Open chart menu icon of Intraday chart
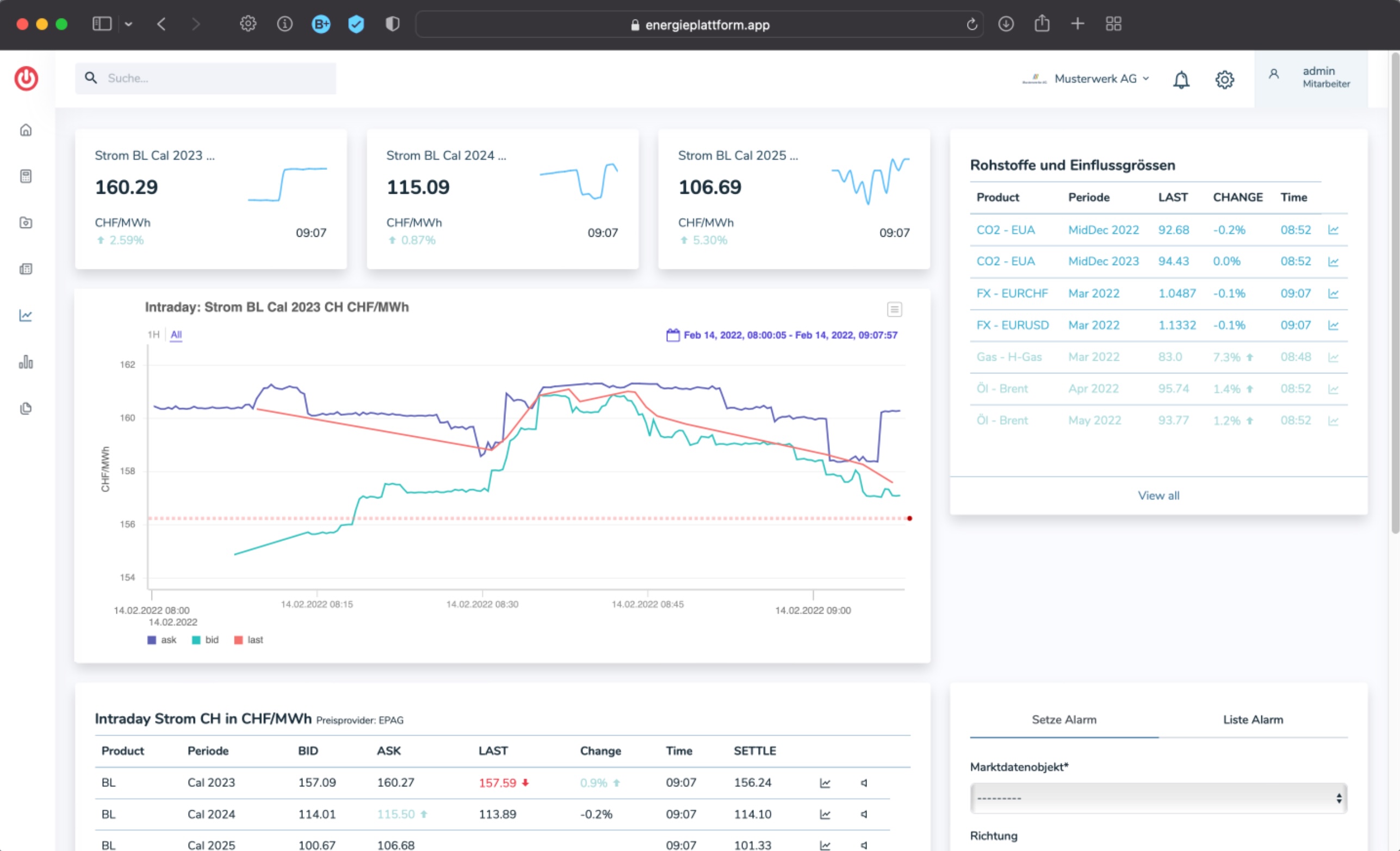The height and width of the screenshot is (851, 1400). (x=894, y=309)
